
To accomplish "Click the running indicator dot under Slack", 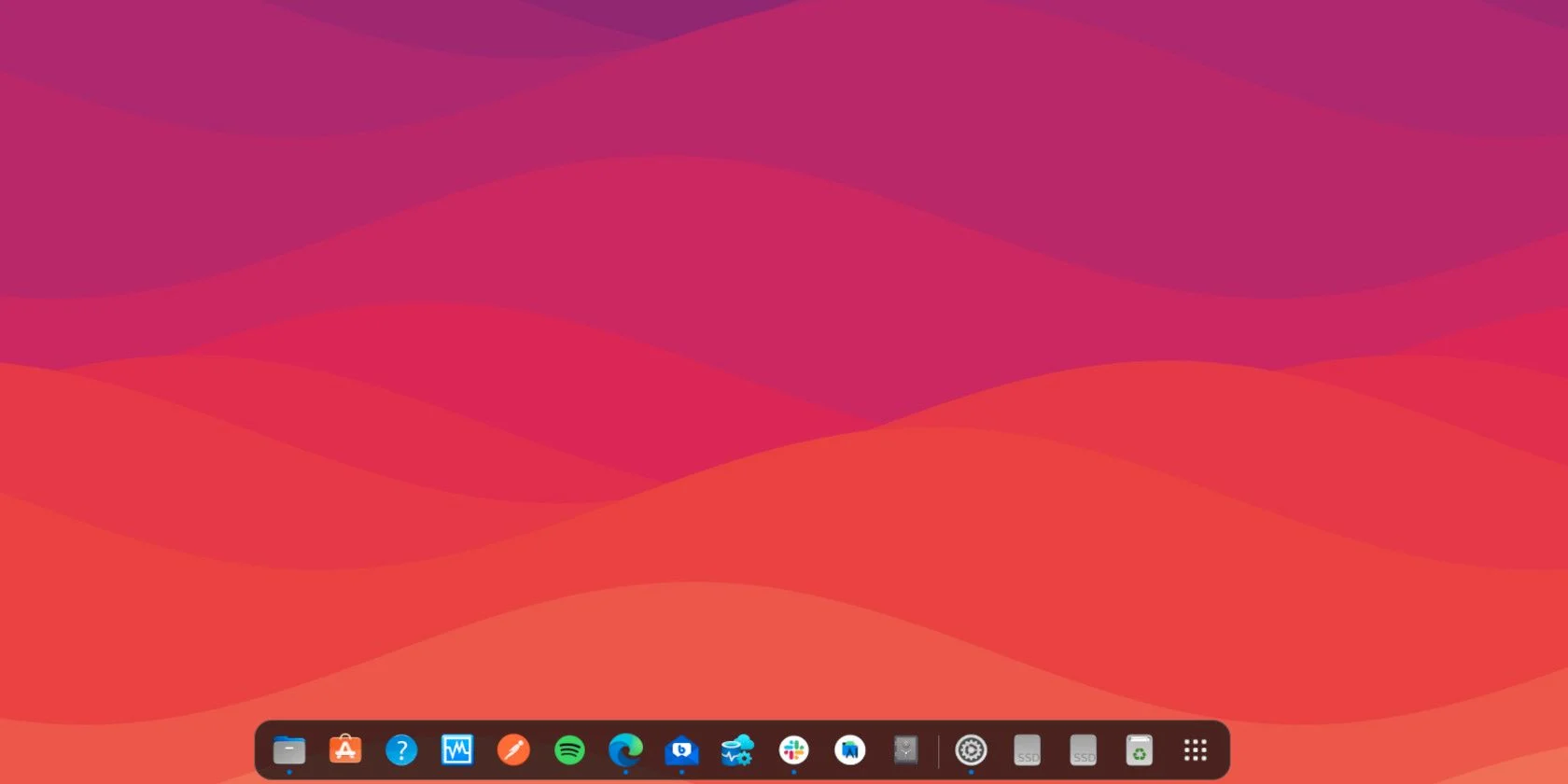I will [793, 772].
